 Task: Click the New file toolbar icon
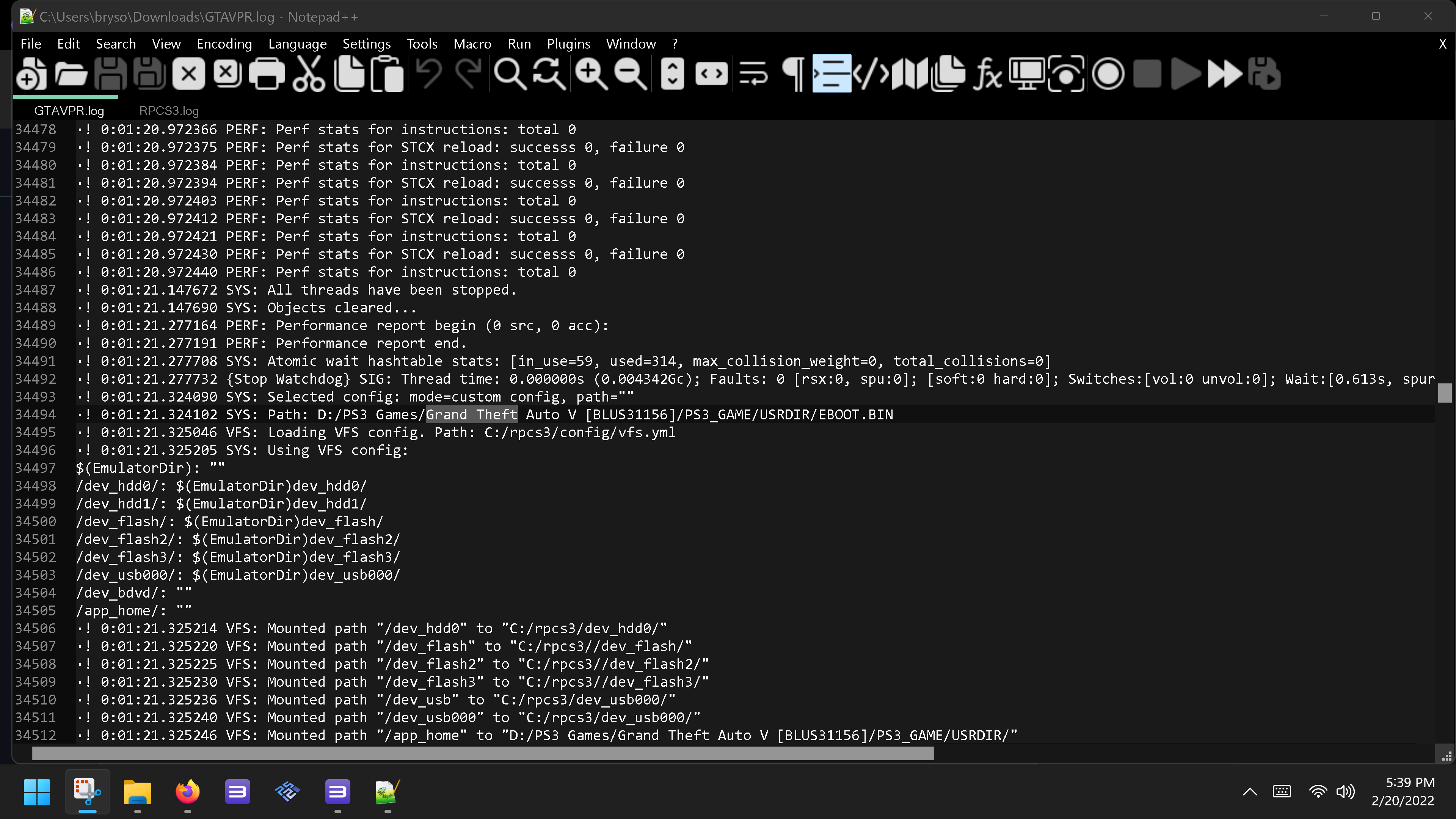30,74
